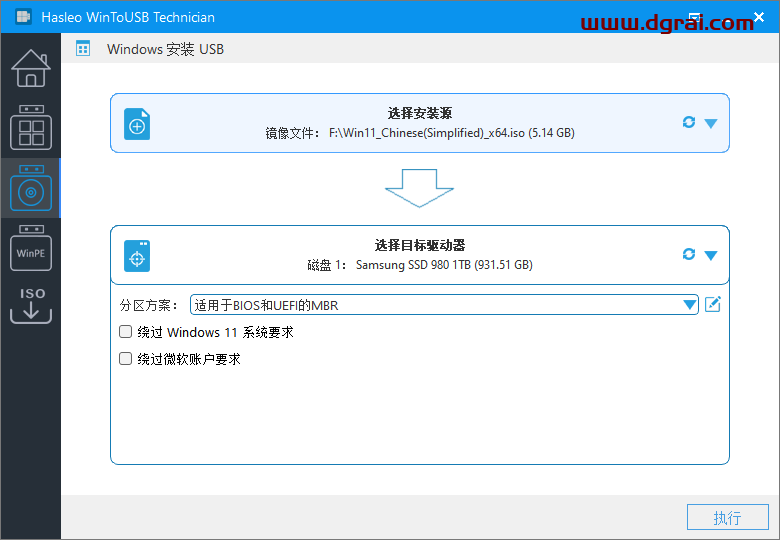
Task: Enable 绕过微软账户要求 checkbox
Action: click(125, 359)
